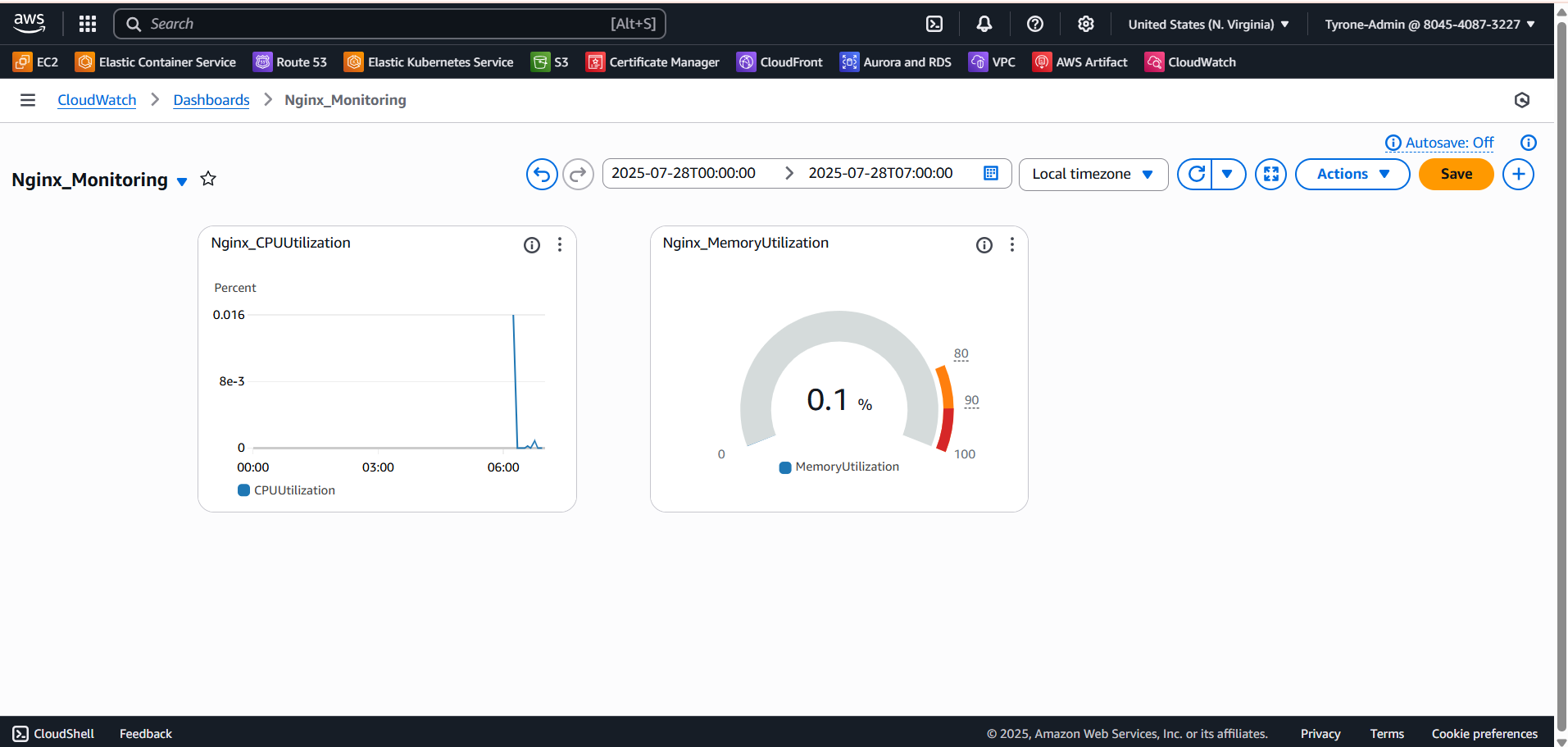Viewport: 1568px width, 747px height.
Task: Click the AWS services grid icon
Action: (88, 24)
